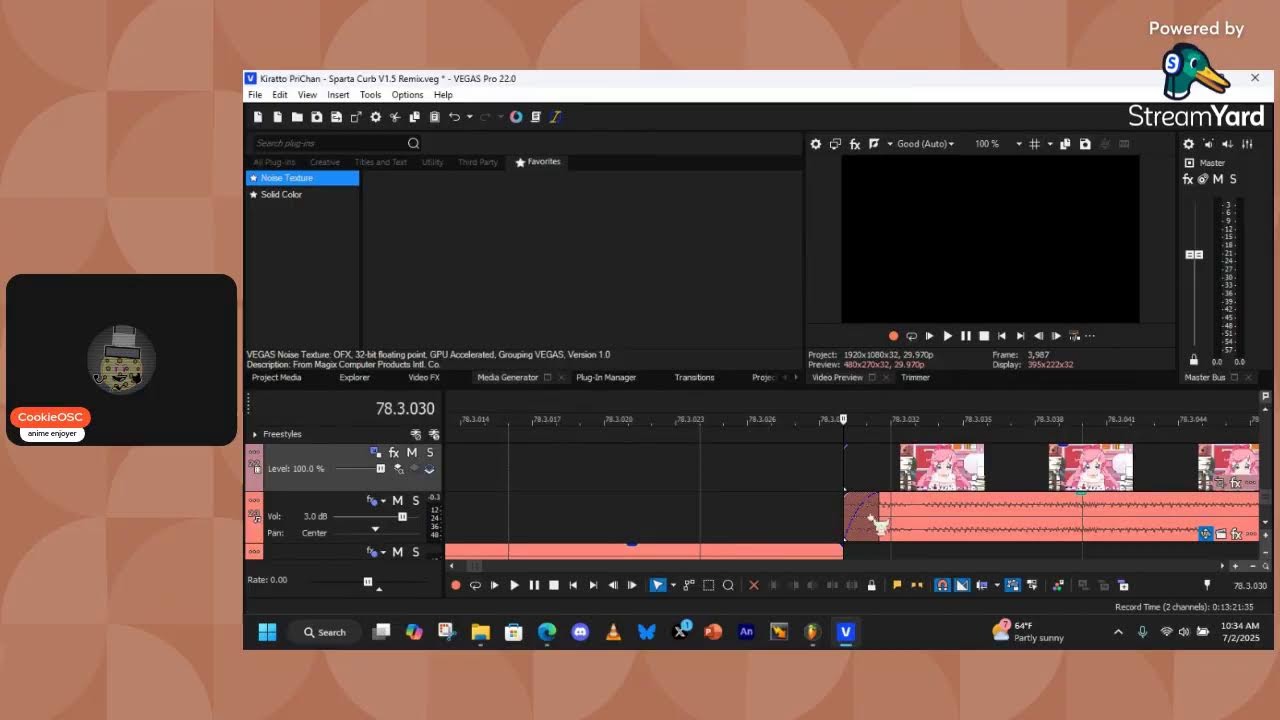
Task: Toggle split screen view in preview toolbar
Action: coord(873,144)
